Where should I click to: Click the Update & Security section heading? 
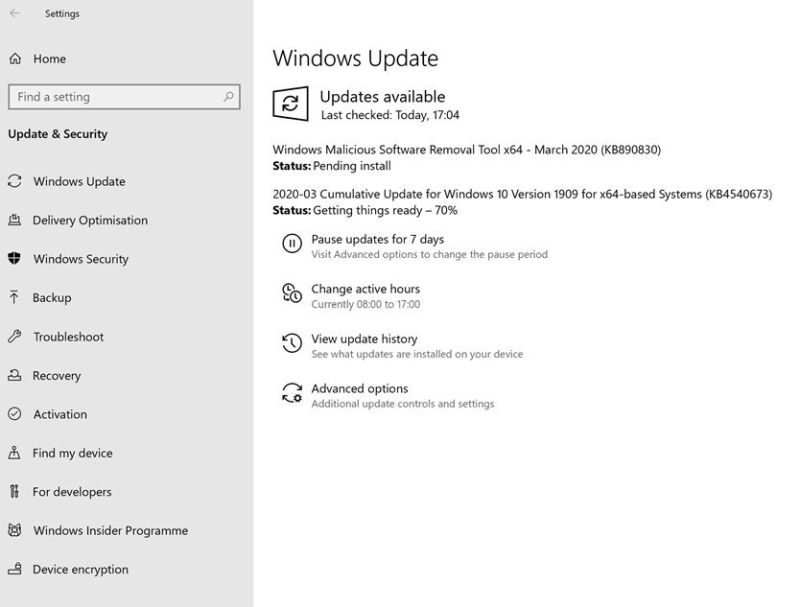click(58, 134)
